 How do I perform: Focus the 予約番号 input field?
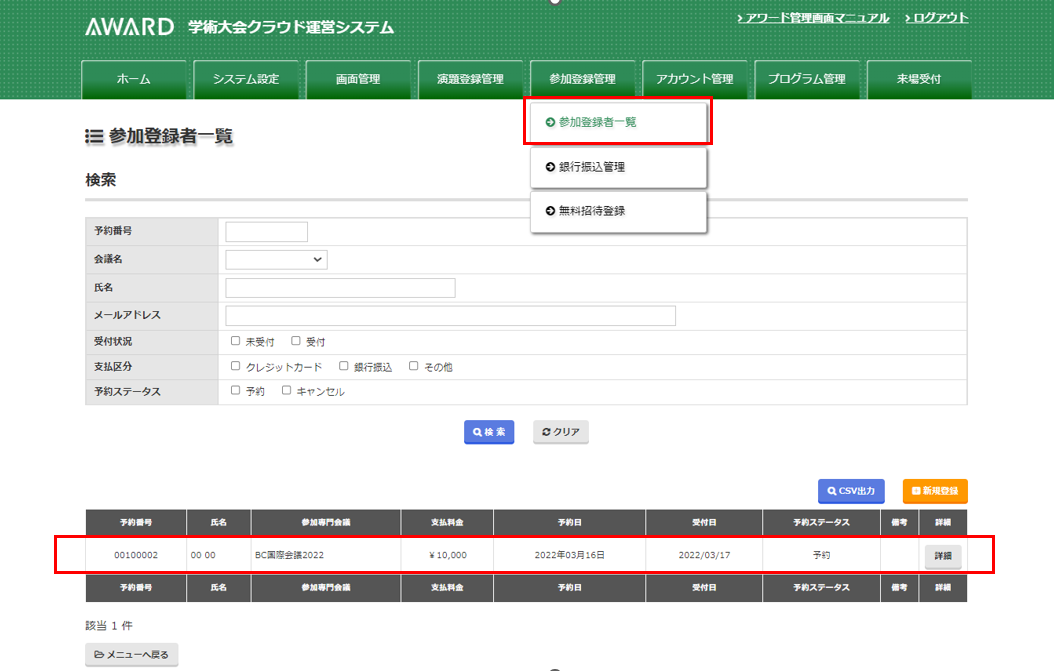(267, 232)
